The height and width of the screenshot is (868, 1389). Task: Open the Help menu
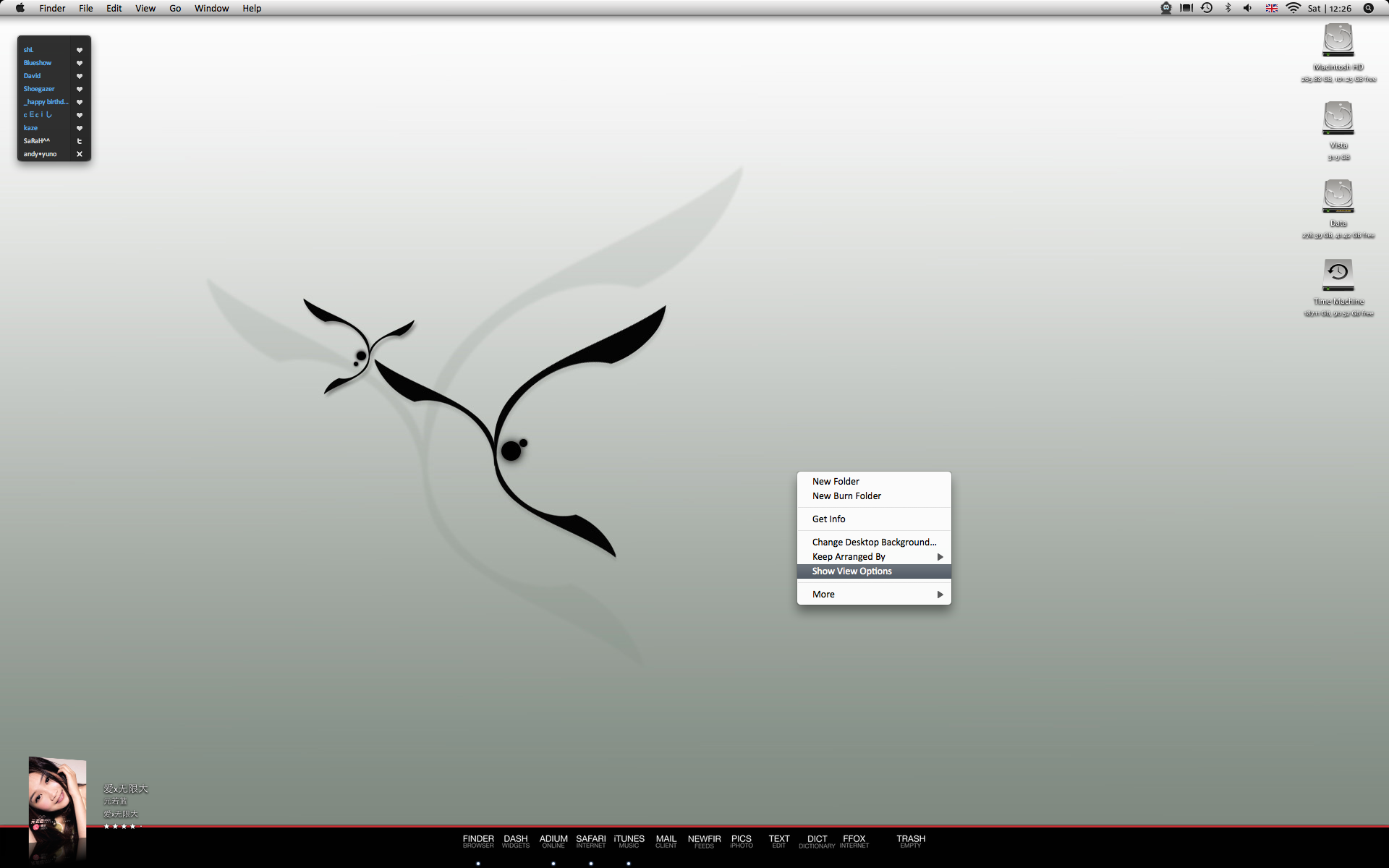252,8
